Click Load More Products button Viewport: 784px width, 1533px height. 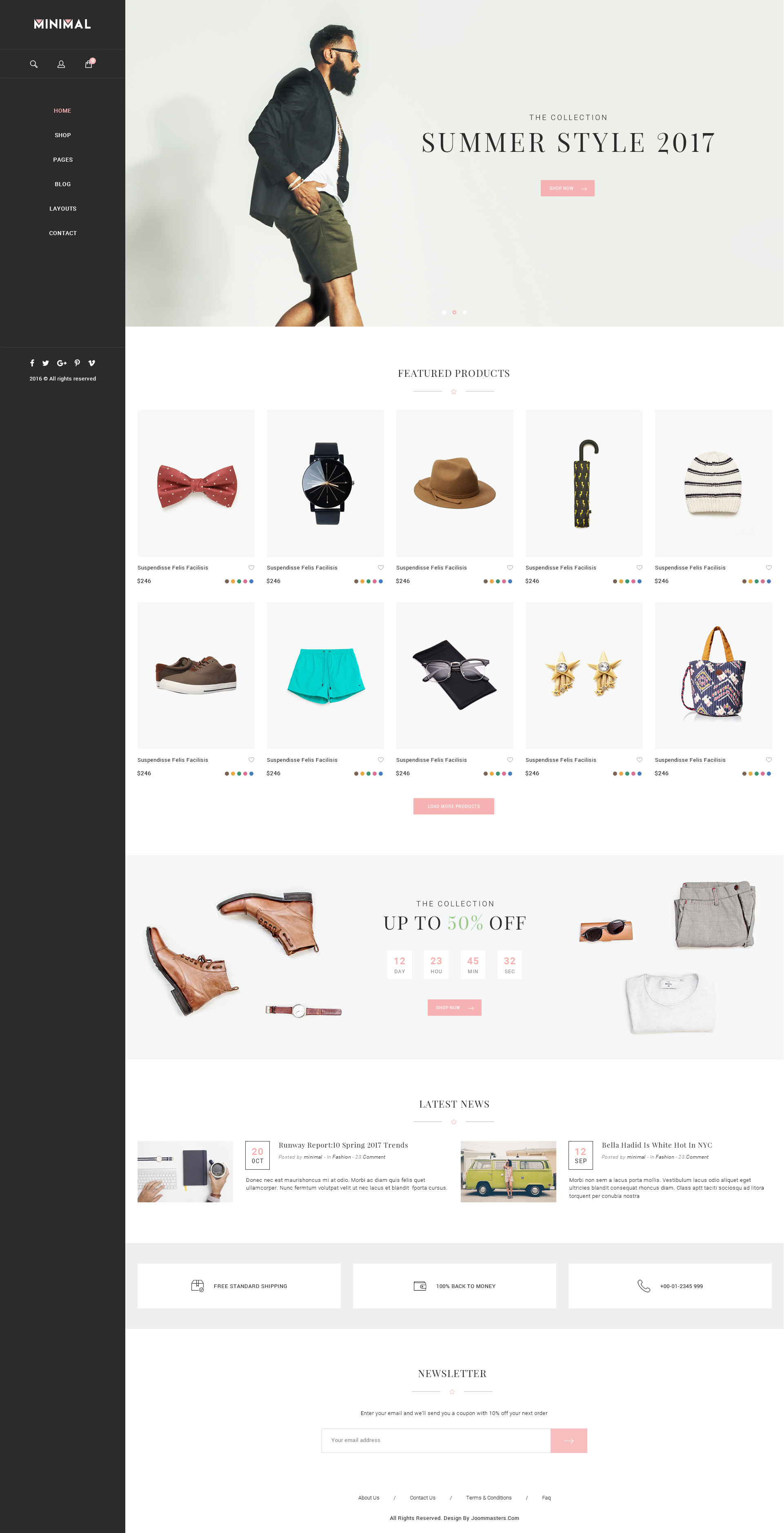(453, 806)
